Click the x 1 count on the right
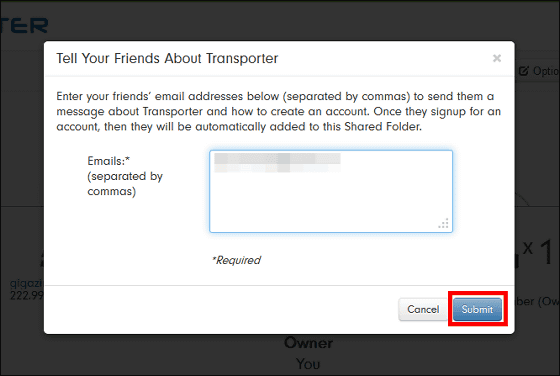 [539, 251]
